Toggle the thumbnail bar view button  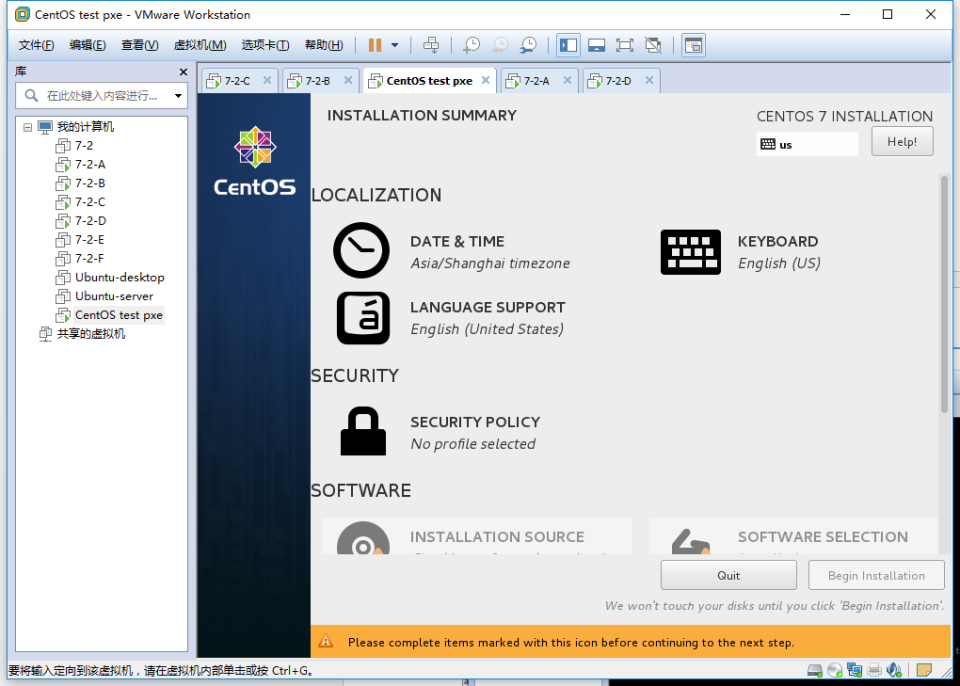pyautogui.click(x=596, y=45)
